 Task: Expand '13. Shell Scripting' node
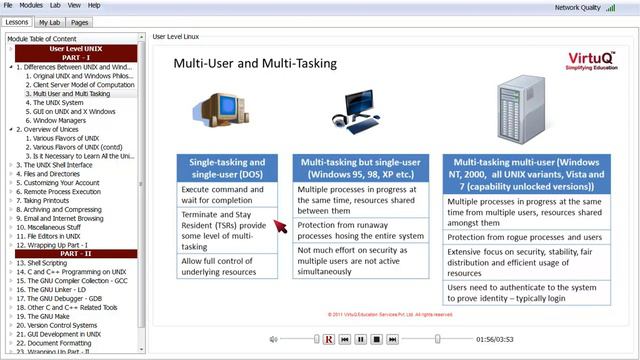(11, 263)
